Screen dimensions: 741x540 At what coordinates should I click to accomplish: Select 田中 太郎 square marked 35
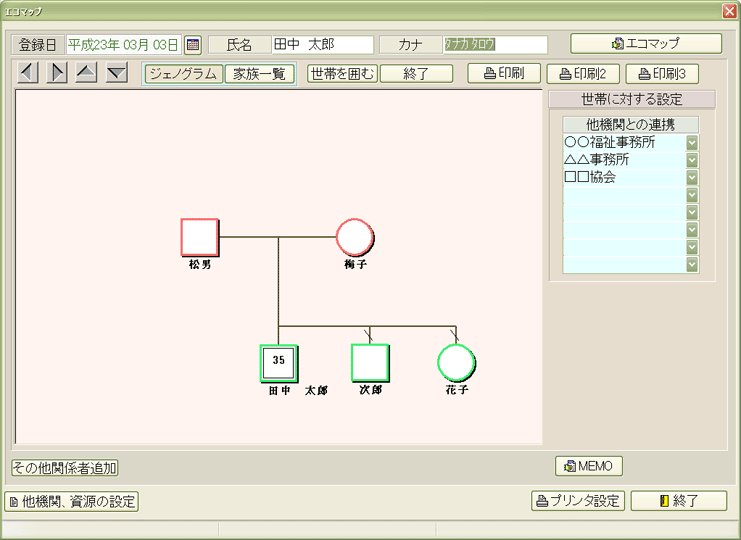tap(278, 363)
